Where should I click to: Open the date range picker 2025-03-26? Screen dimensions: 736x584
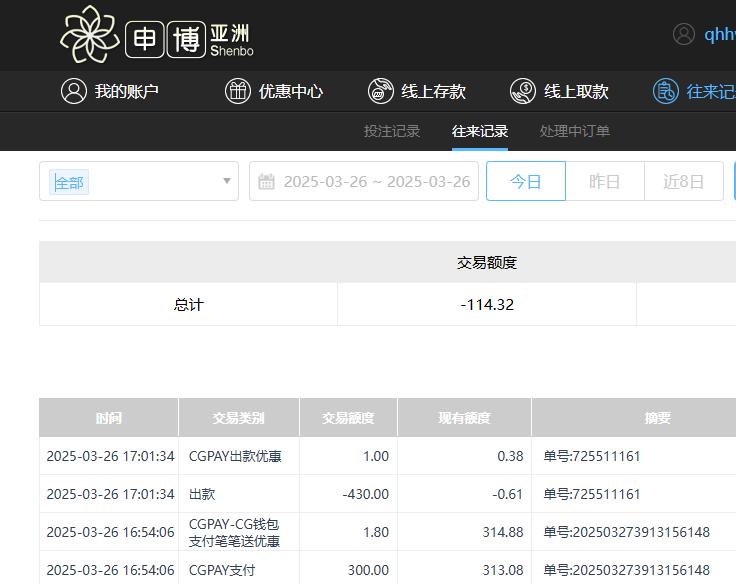click(376, 182)
